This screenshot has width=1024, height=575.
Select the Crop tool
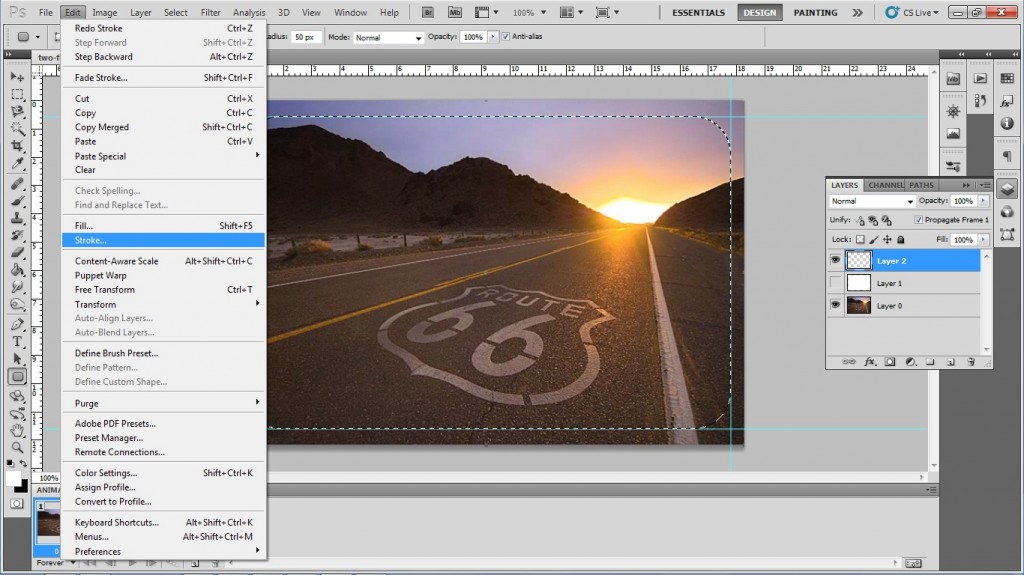(17, 146)
